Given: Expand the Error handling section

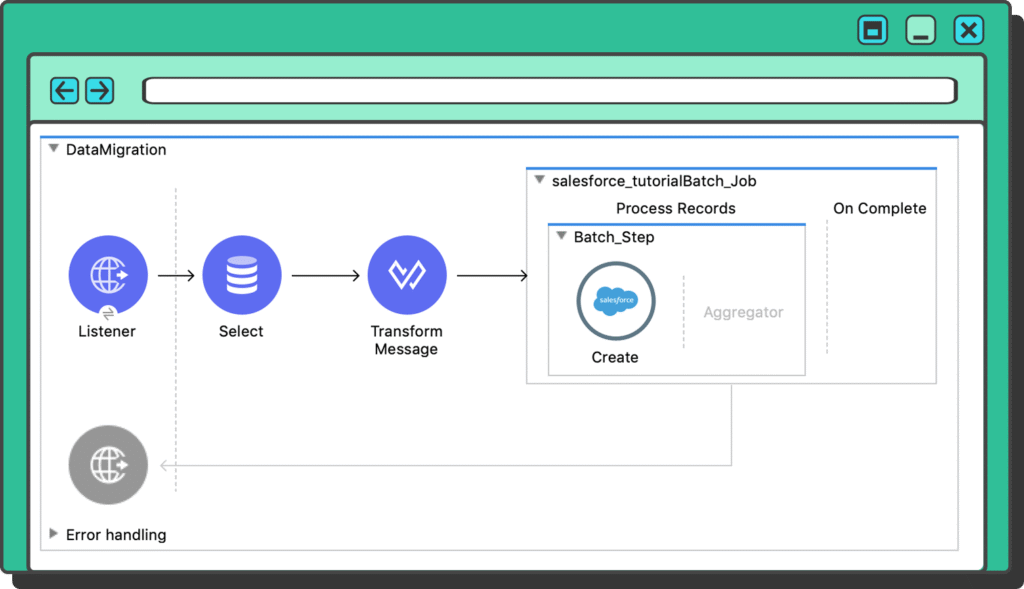Looking at the screenshot, I should tap(53, 534).
